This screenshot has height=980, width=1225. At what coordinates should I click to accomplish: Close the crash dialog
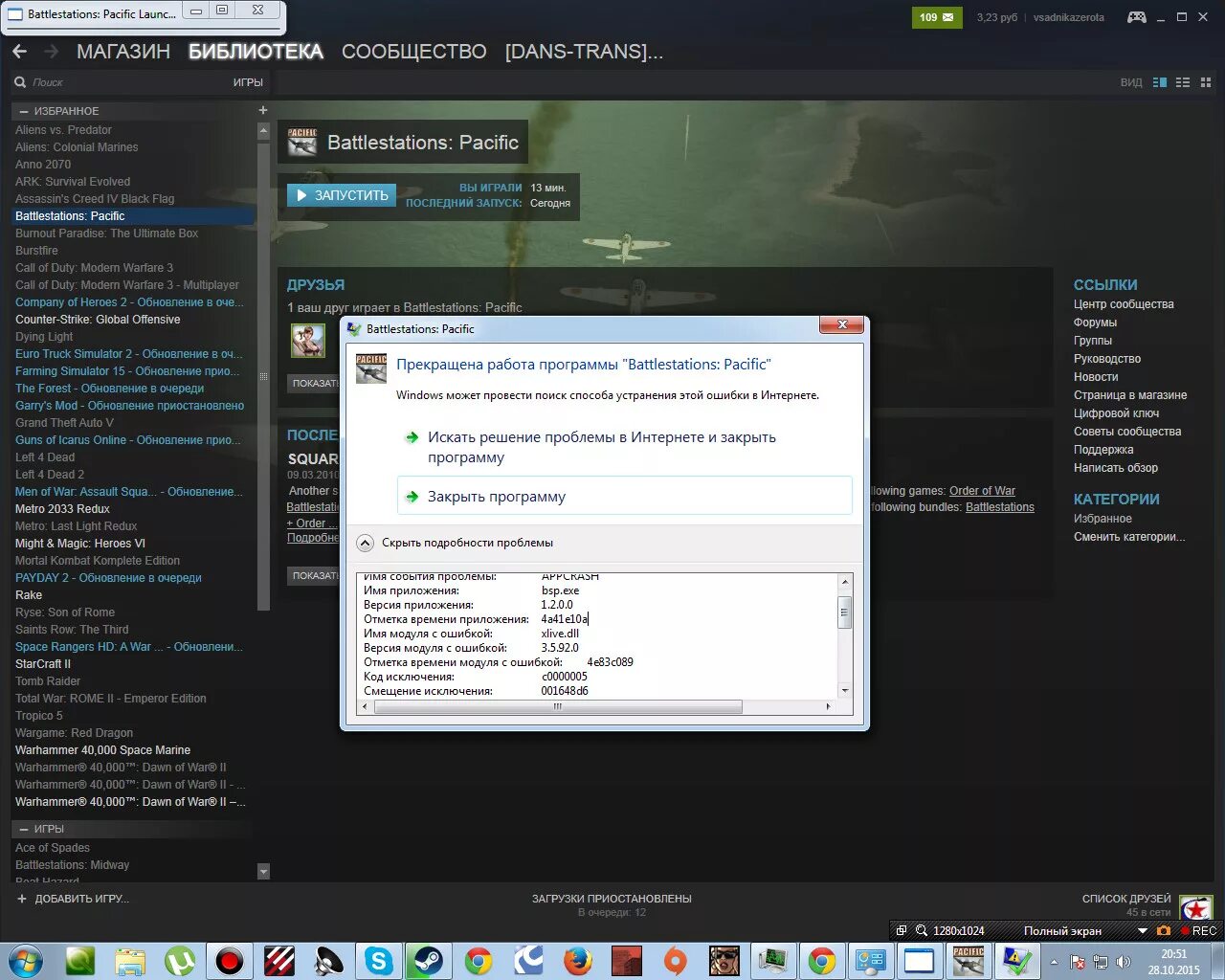click(842, 324)
